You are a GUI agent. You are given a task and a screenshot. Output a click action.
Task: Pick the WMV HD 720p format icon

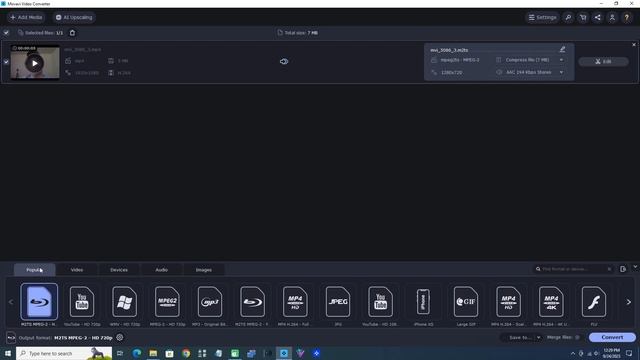click(x=124, y=302)
